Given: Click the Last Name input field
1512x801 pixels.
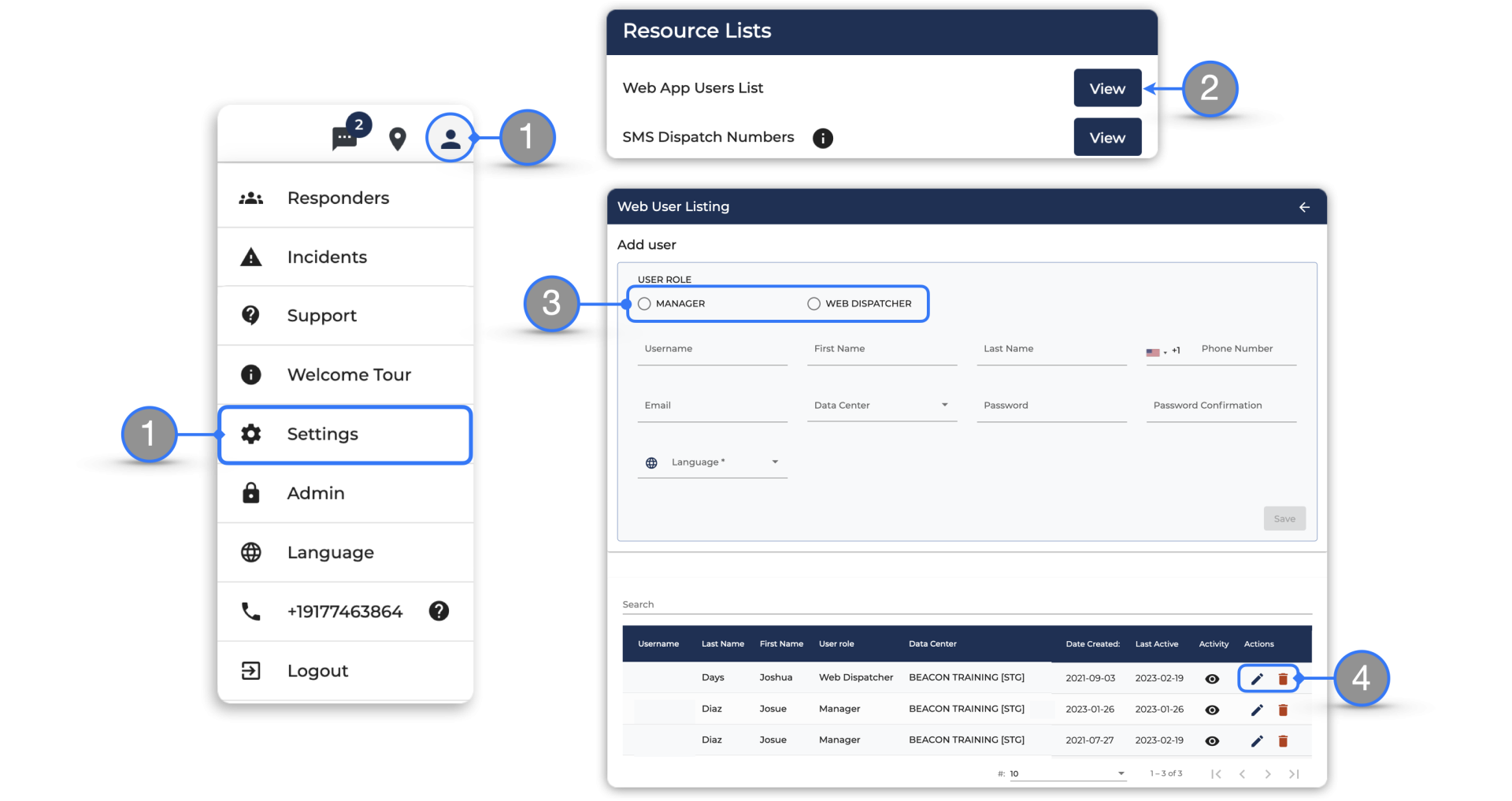Looking at the screenshot, I should click(1052, 350).
